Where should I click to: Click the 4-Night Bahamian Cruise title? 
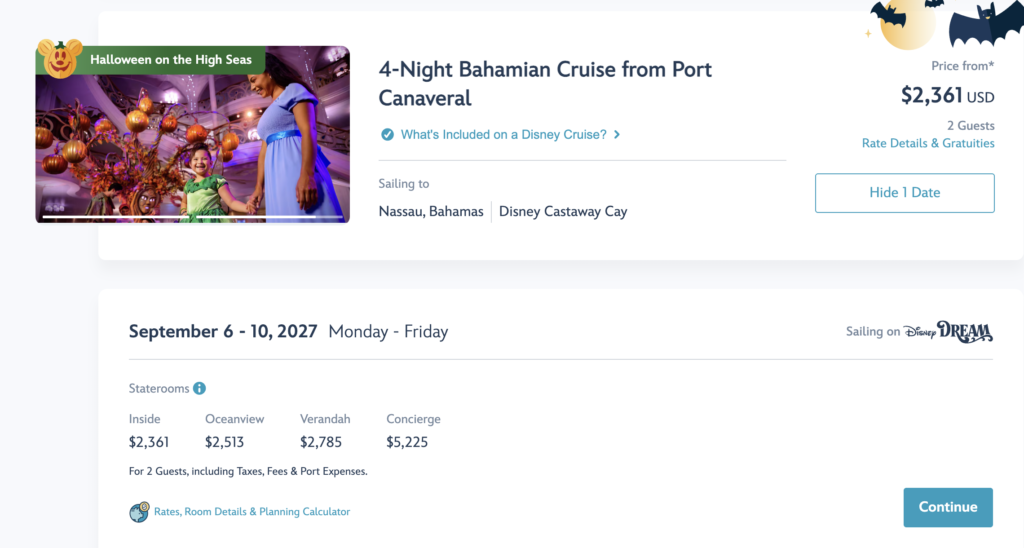[x=545, y=84]
